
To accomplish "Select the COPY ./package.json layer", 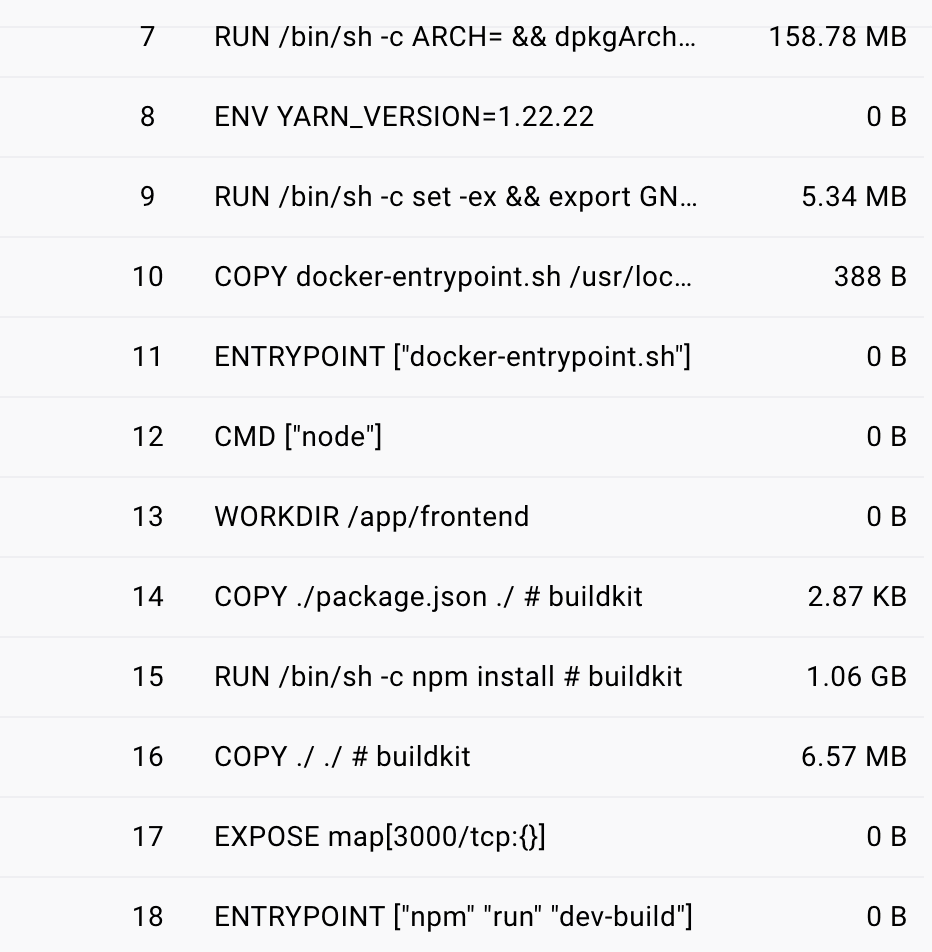I will (428, 597).
